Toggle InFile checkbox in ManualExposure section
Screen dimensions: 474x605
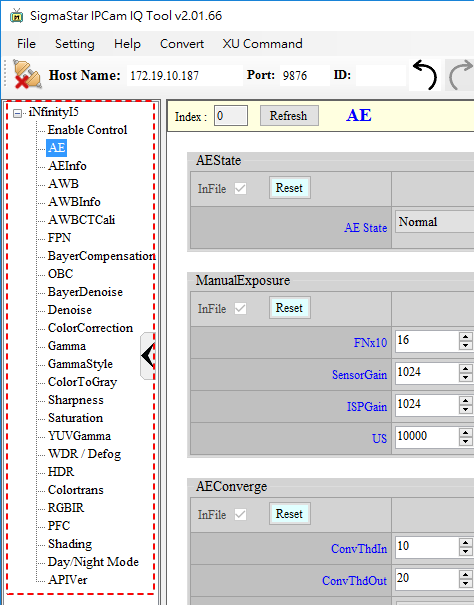coord(240,309)
